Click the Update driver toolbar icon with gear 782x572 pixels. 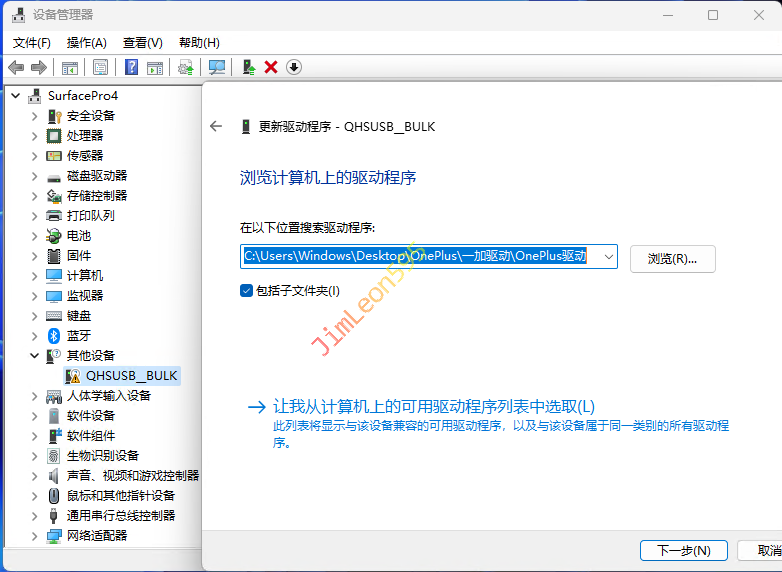tap(185, 67)
